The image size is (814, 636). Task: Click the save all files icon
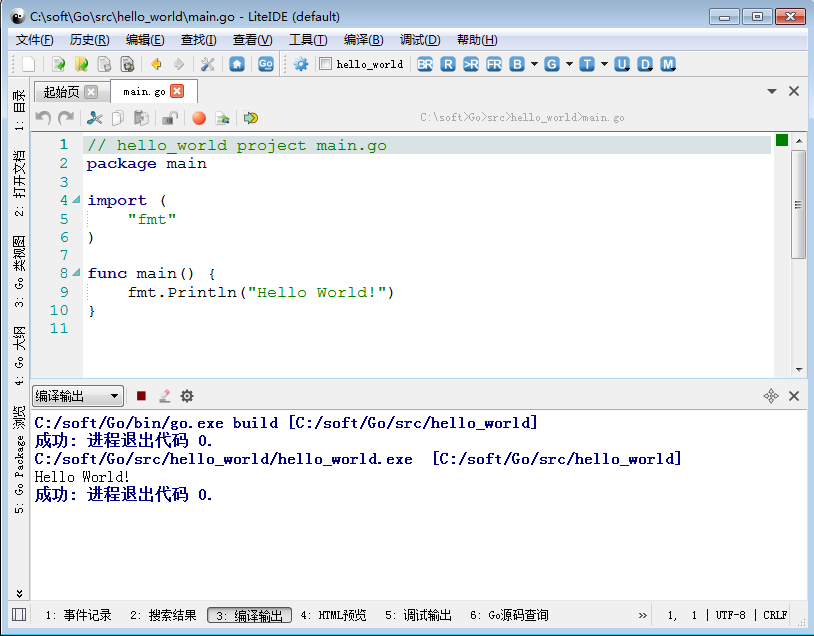[127, 64]
